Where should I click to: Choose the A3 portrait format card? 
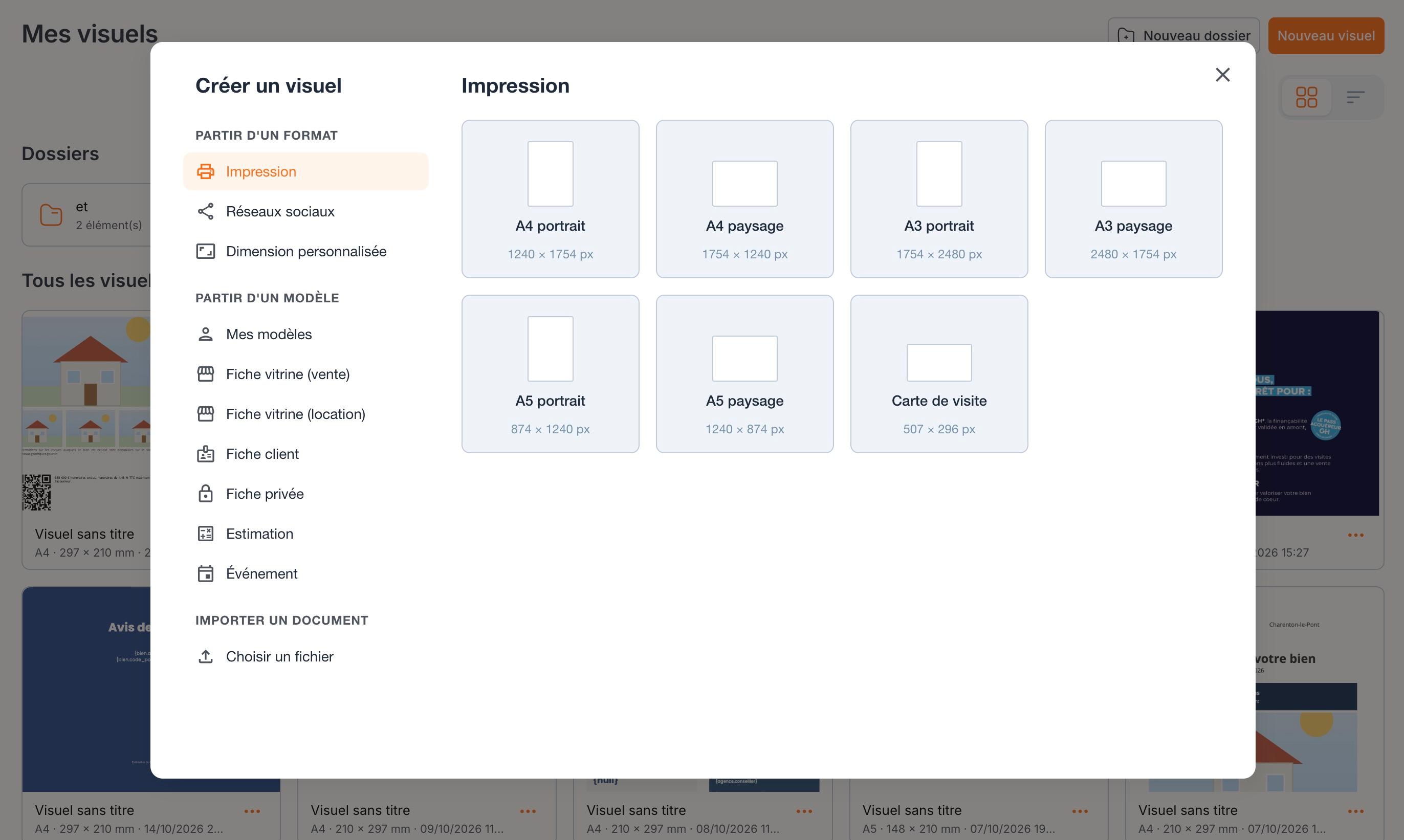(x=939, y=198)
